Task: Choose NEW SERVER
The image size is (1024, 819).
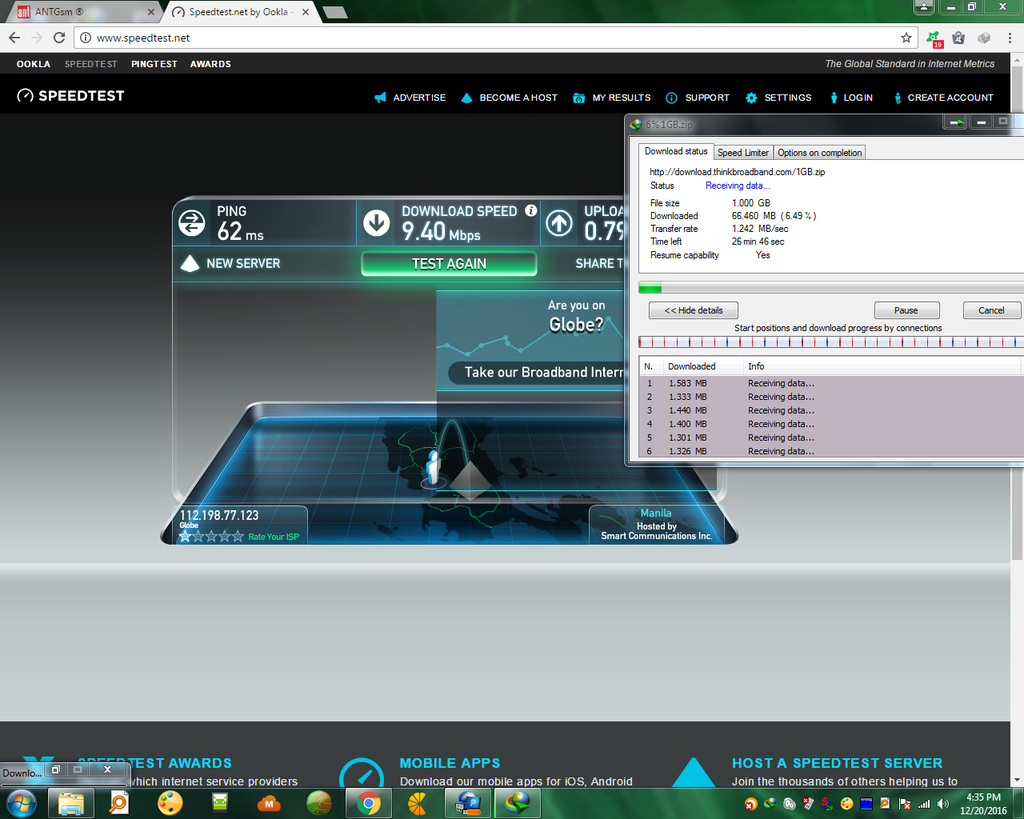Action: point(230,263)
